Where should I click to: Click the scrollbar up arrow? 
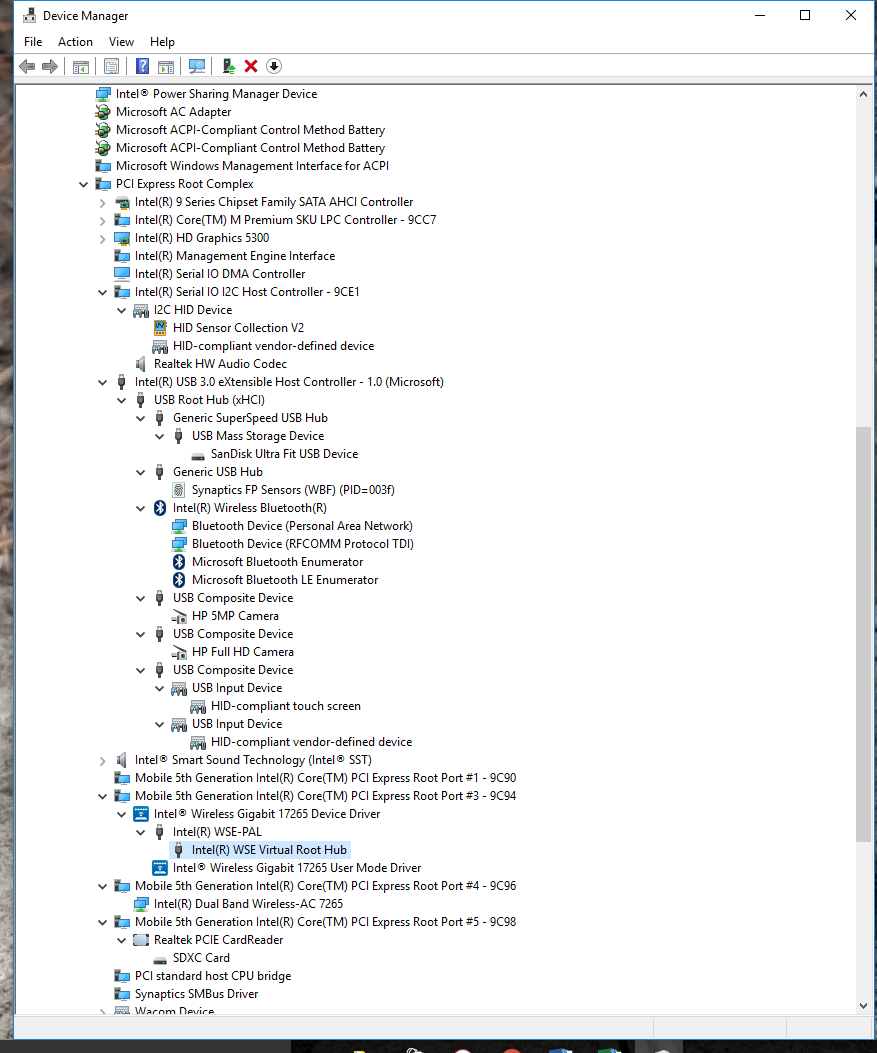coord(863,95)
